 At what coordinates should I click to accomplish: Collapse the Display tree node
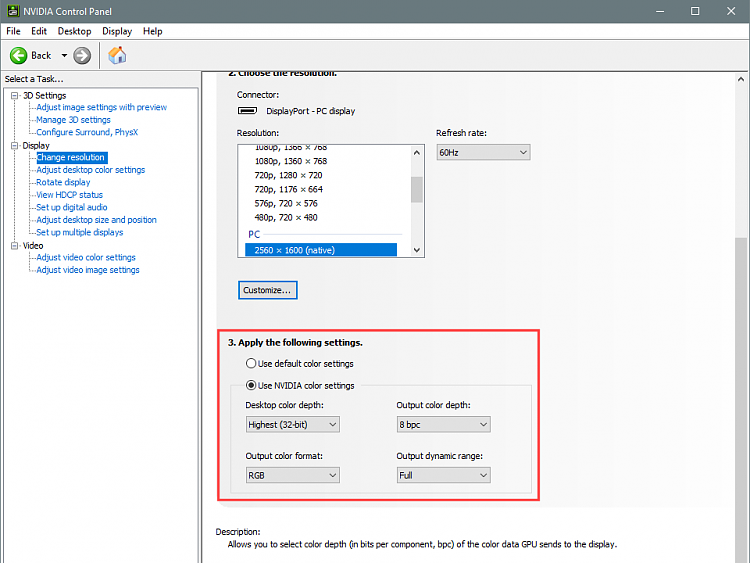tap(14, 145)
